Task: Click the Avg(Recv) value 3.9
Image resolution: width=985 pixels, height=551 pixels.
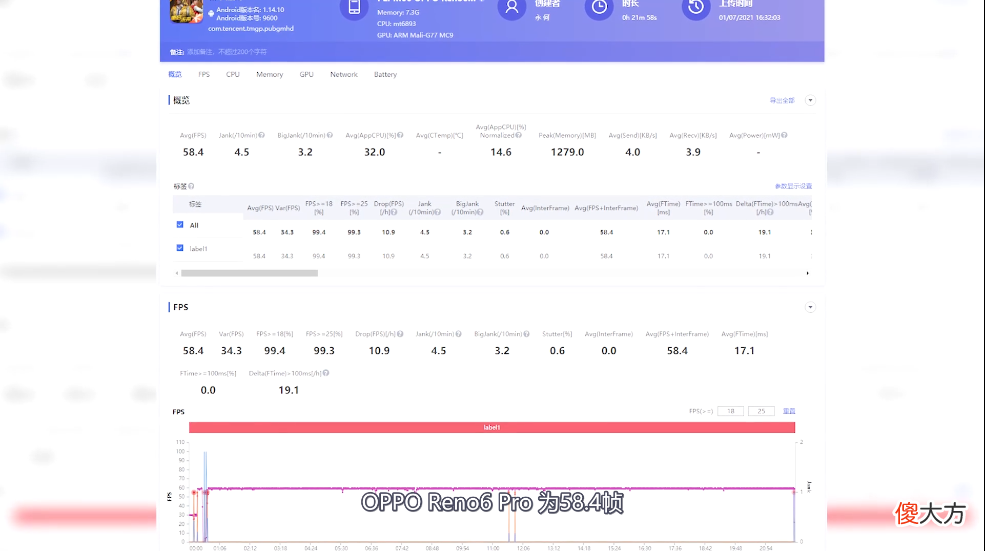Action: click(x=693, y=152)
